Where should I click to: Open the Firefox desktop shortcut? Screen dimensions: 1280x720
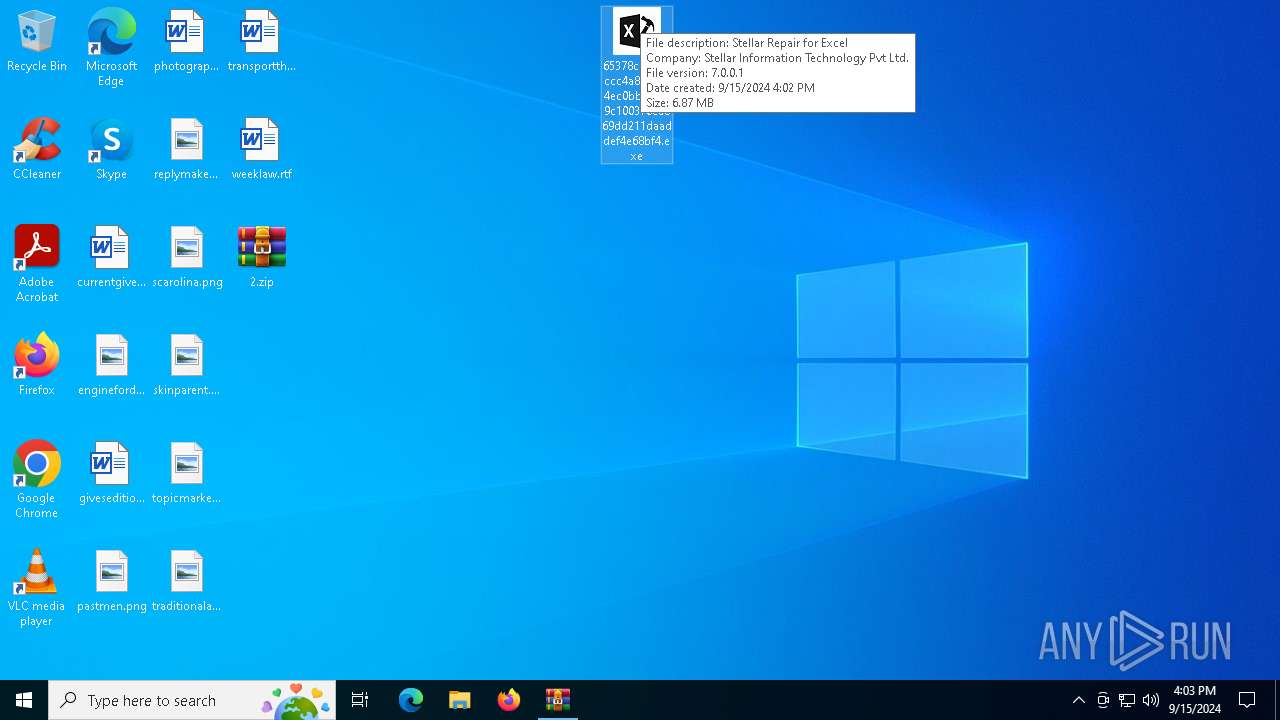point(37,366)
